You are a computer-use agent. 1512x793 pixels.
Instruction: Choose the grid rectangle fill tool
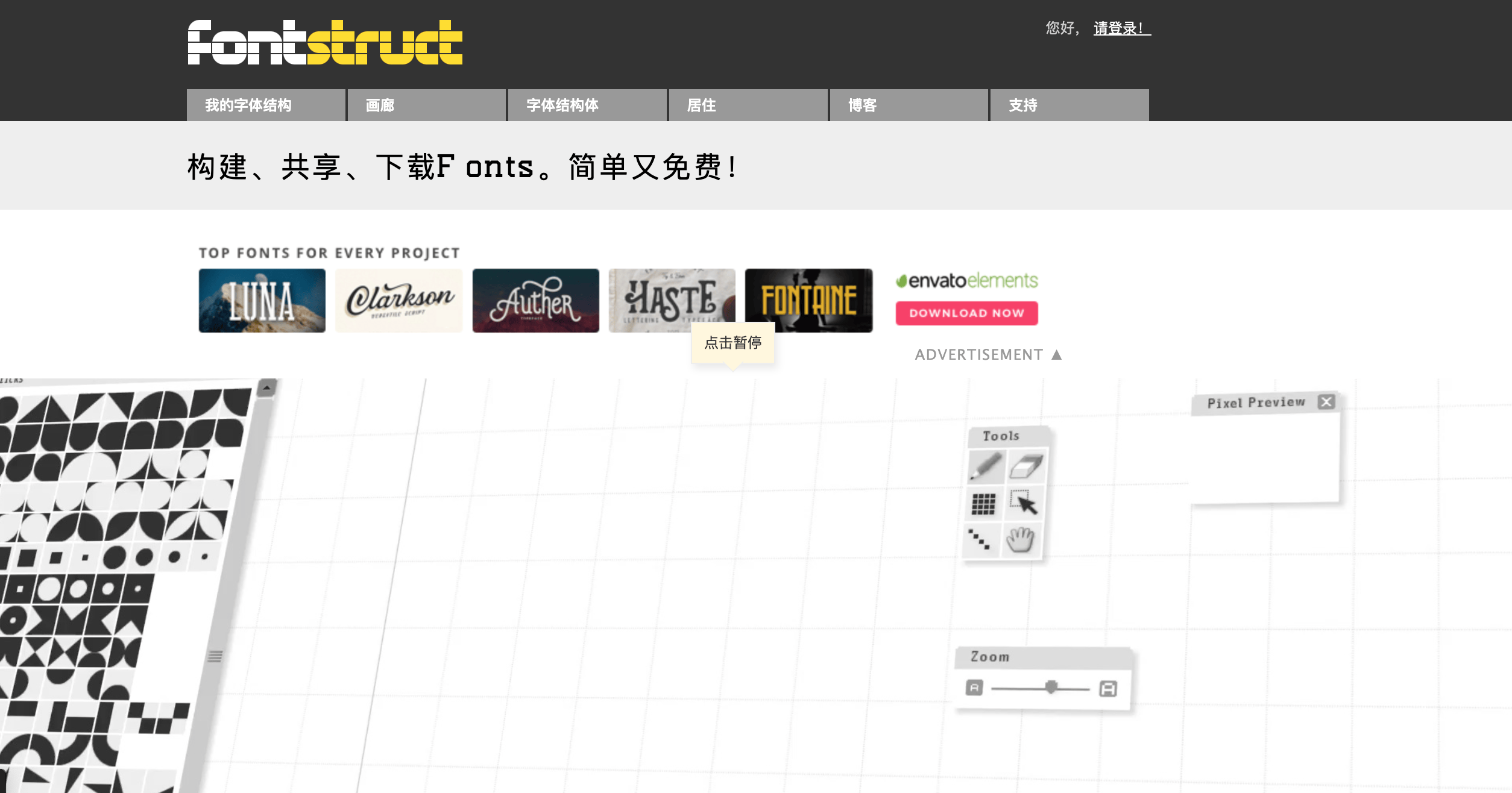click(x=984, y=504)
